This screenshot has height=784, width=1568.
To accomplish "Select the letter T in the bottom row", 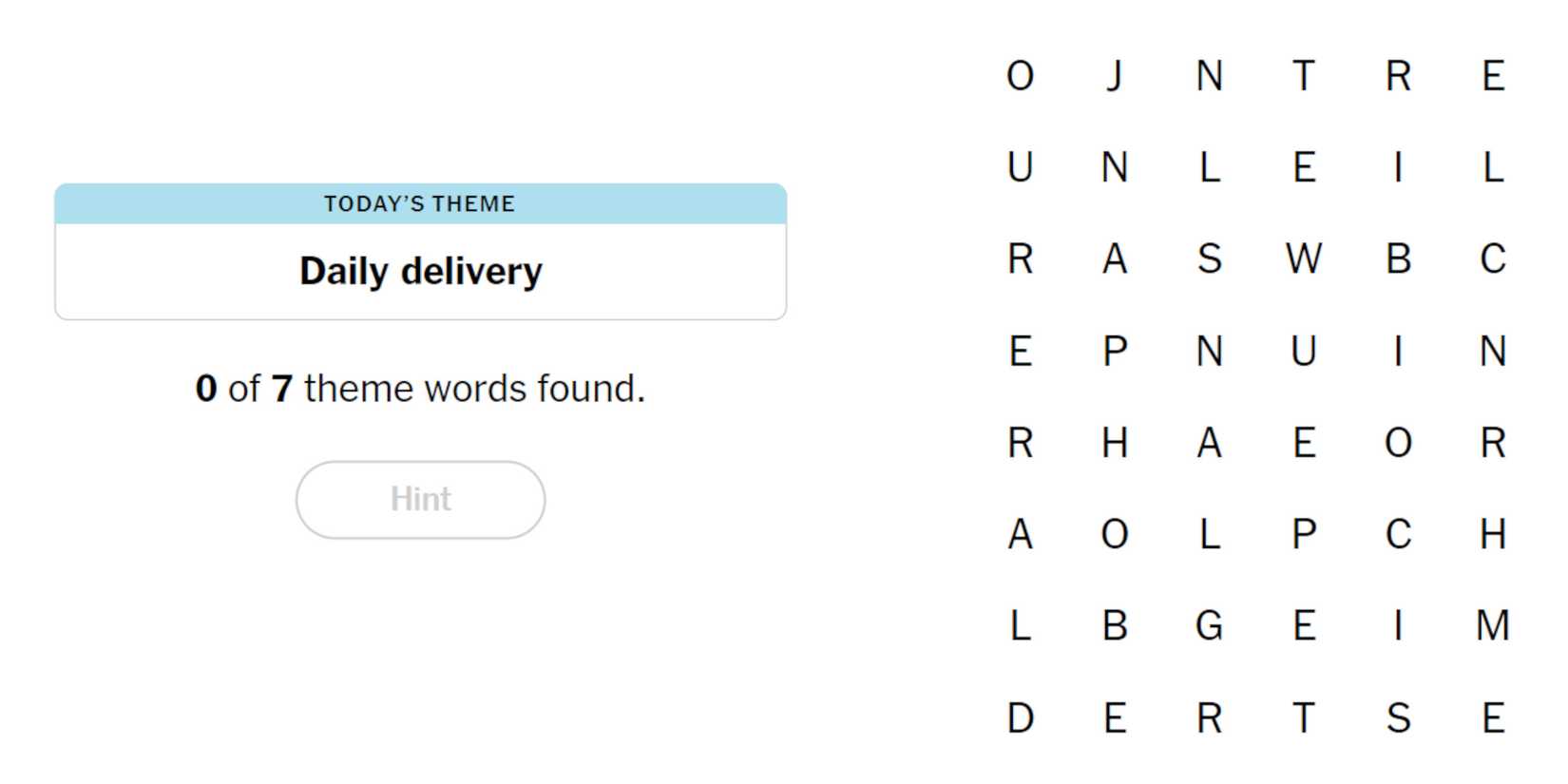I will [1303, 717].
